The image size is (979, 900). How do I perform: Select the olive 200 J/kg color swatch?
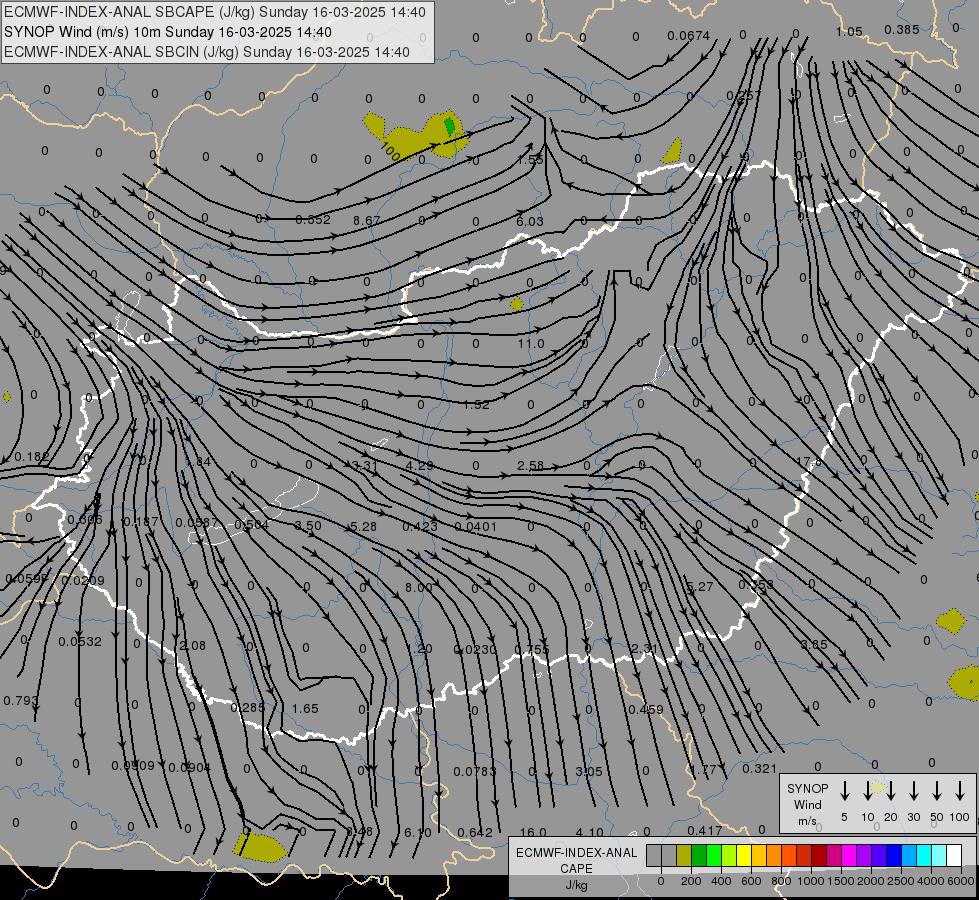click(x=684, y=856)
